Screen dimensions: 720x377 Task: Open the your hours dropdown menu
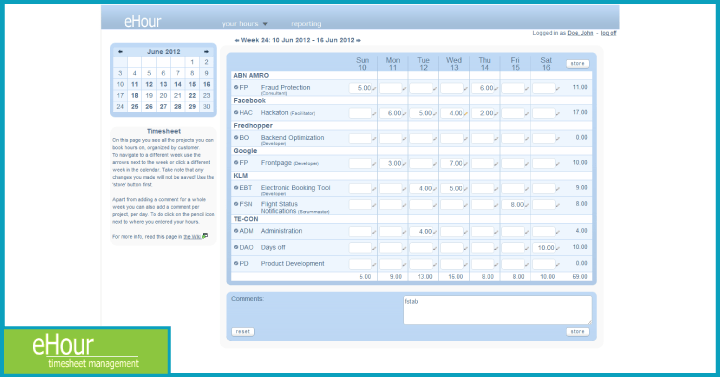tap(244, 24)
